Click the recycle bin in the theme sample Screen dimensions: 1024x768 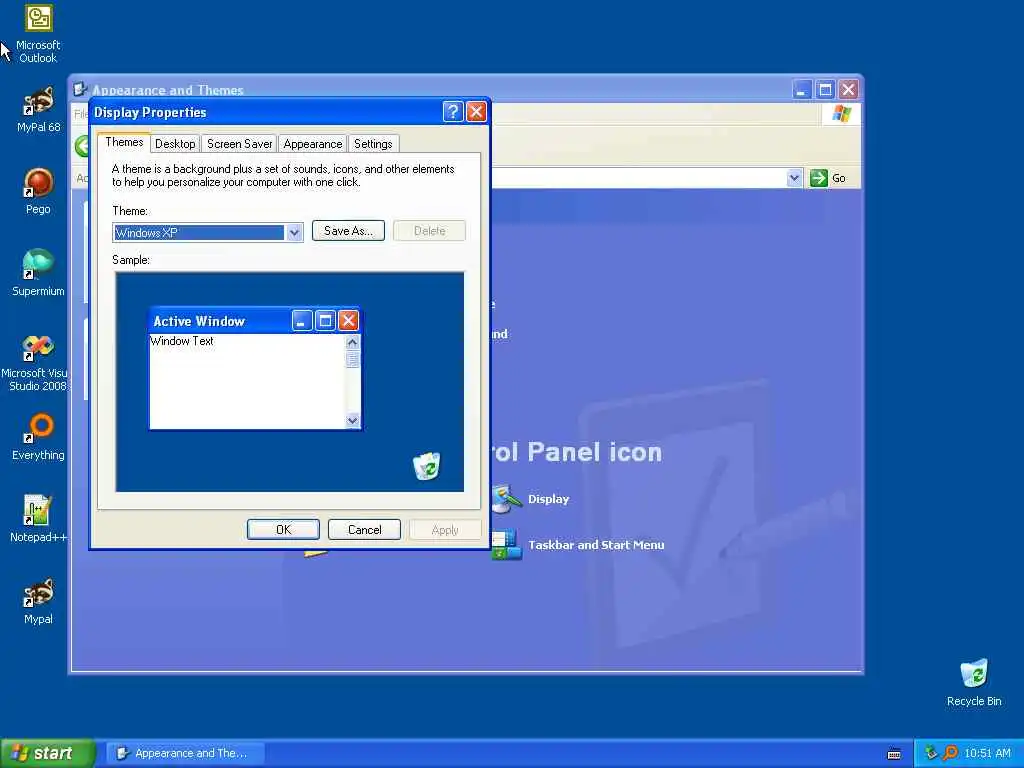click(426, 466)
